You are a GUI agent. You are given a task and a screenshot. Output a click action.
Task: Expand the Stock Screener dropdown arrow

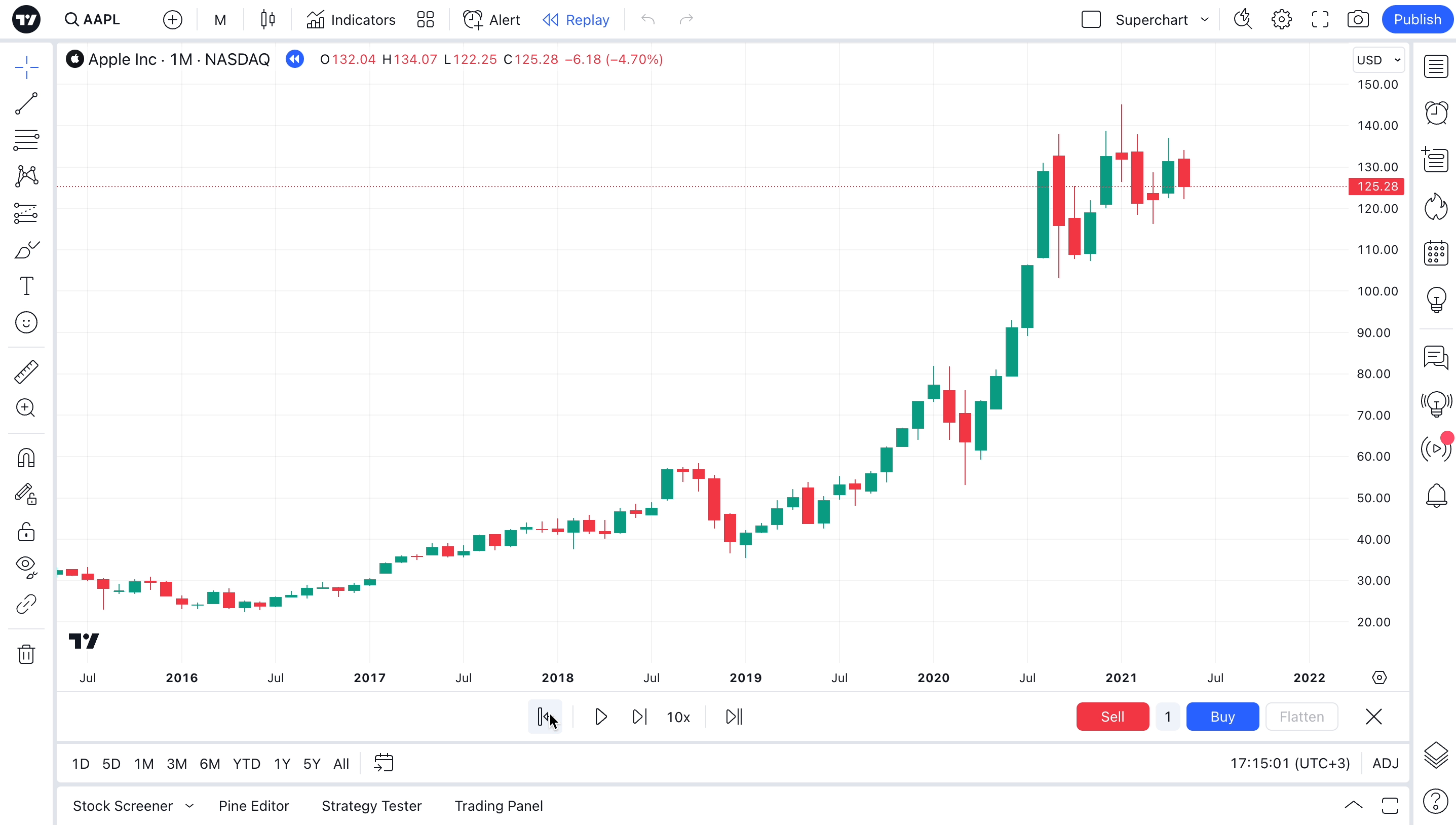[x=189, y=806]
